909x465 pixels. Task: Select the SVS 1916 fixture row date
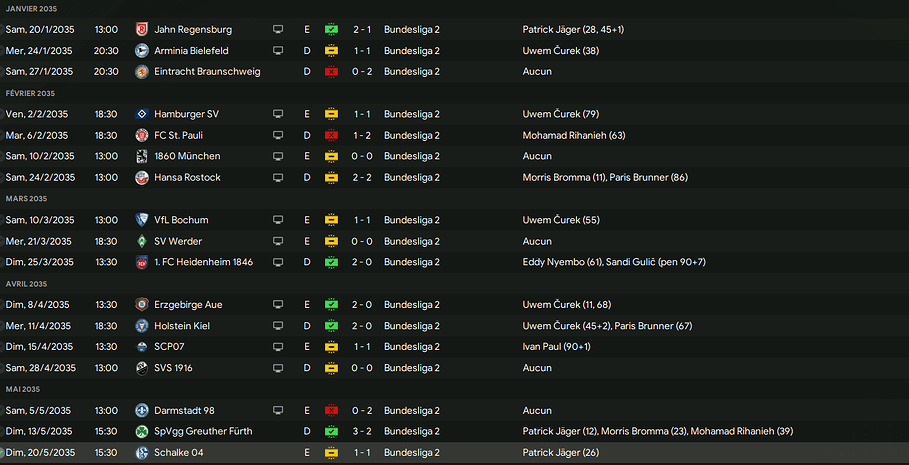(x=39, y=368)
